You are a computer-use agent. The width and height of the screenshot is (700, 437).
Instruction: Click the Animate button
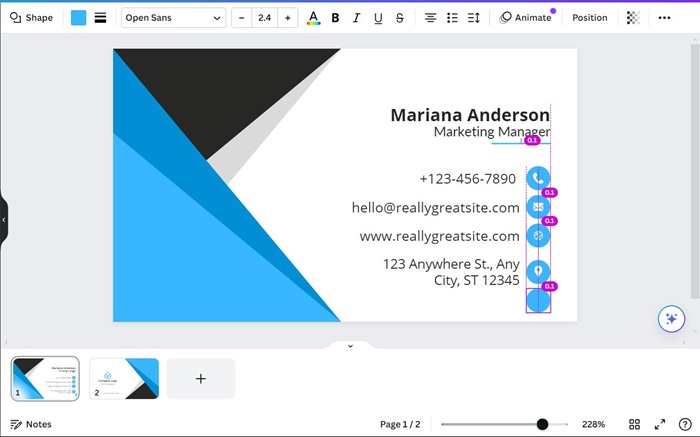pos(525,18)
